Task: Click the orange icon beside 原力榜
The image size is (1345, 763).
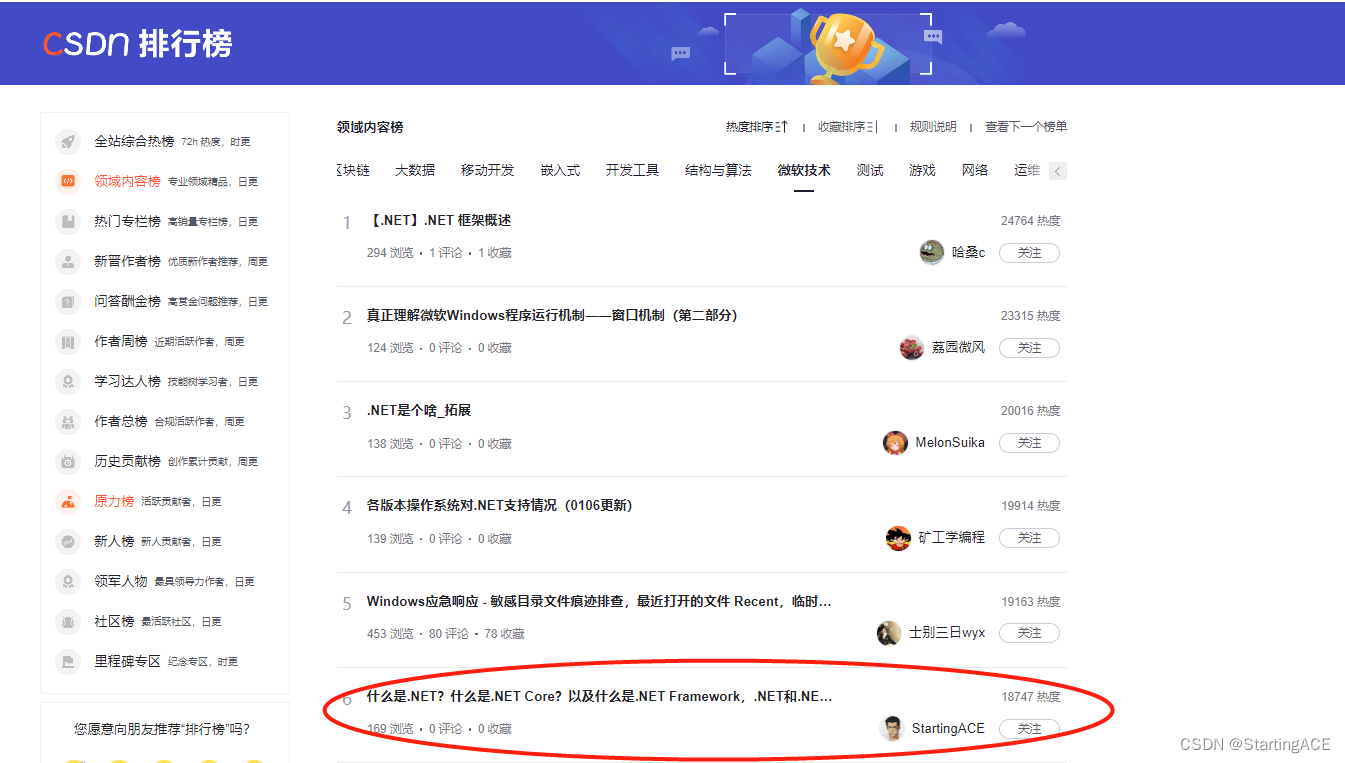Action: (x=68, y=501)
